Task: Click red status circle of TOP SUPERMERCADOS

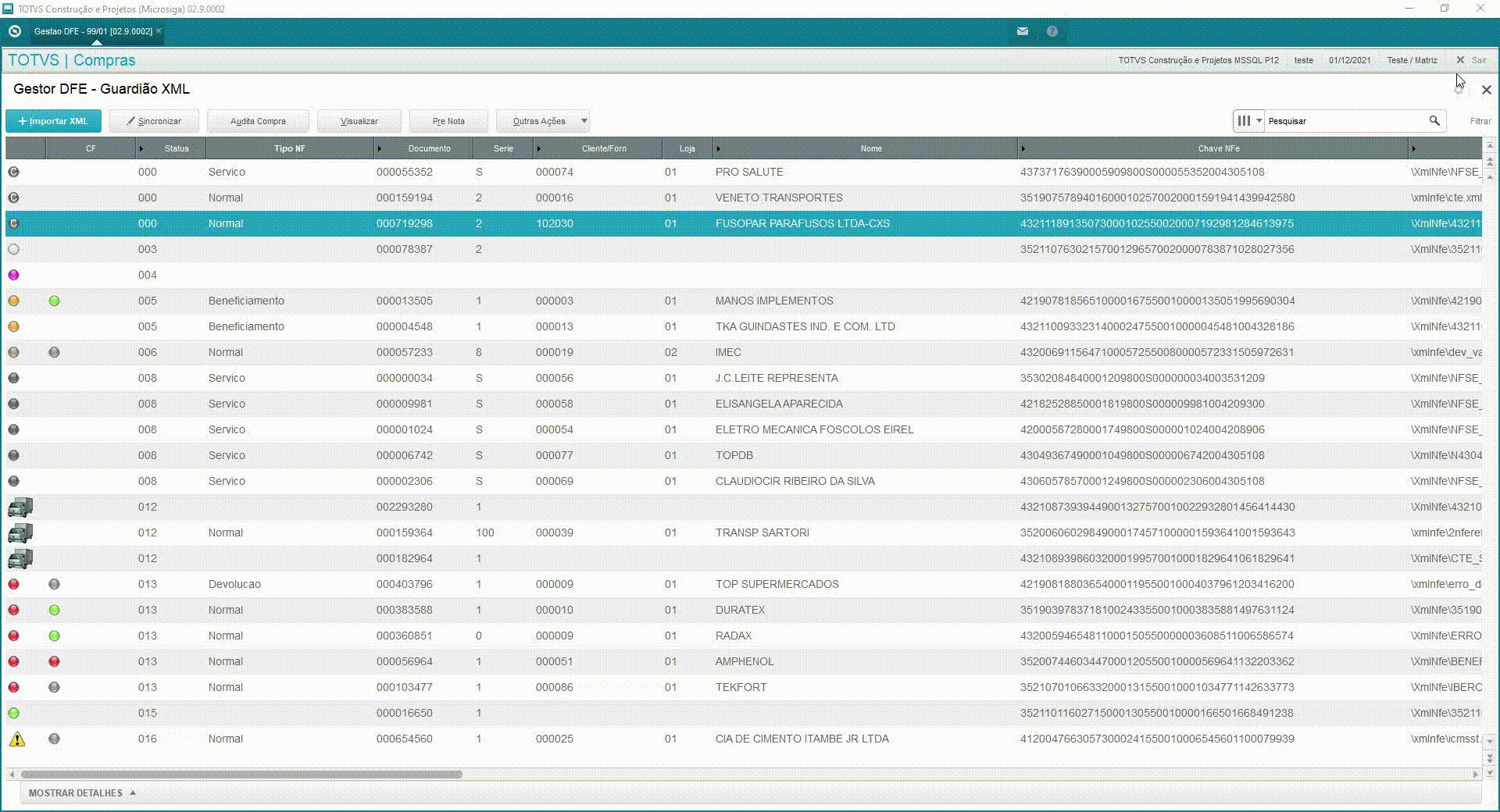Action: coord(13,584)
